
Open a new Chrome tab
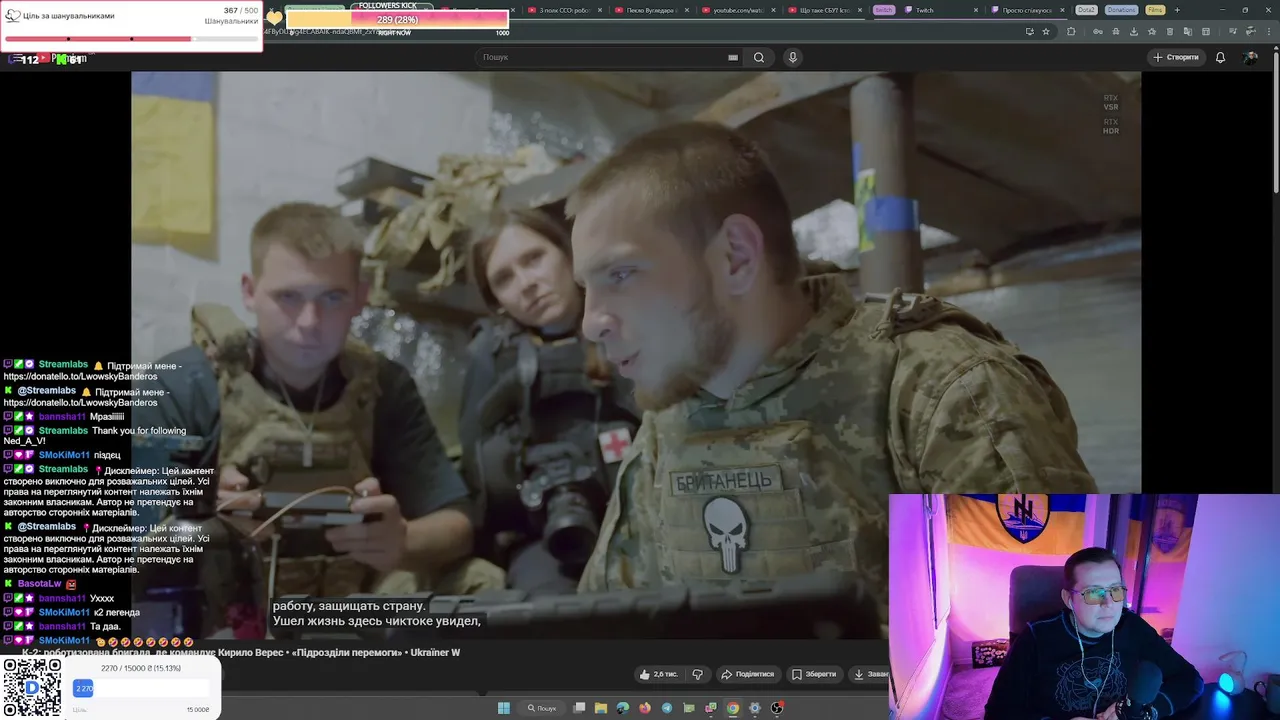(x=1177, y=10)
